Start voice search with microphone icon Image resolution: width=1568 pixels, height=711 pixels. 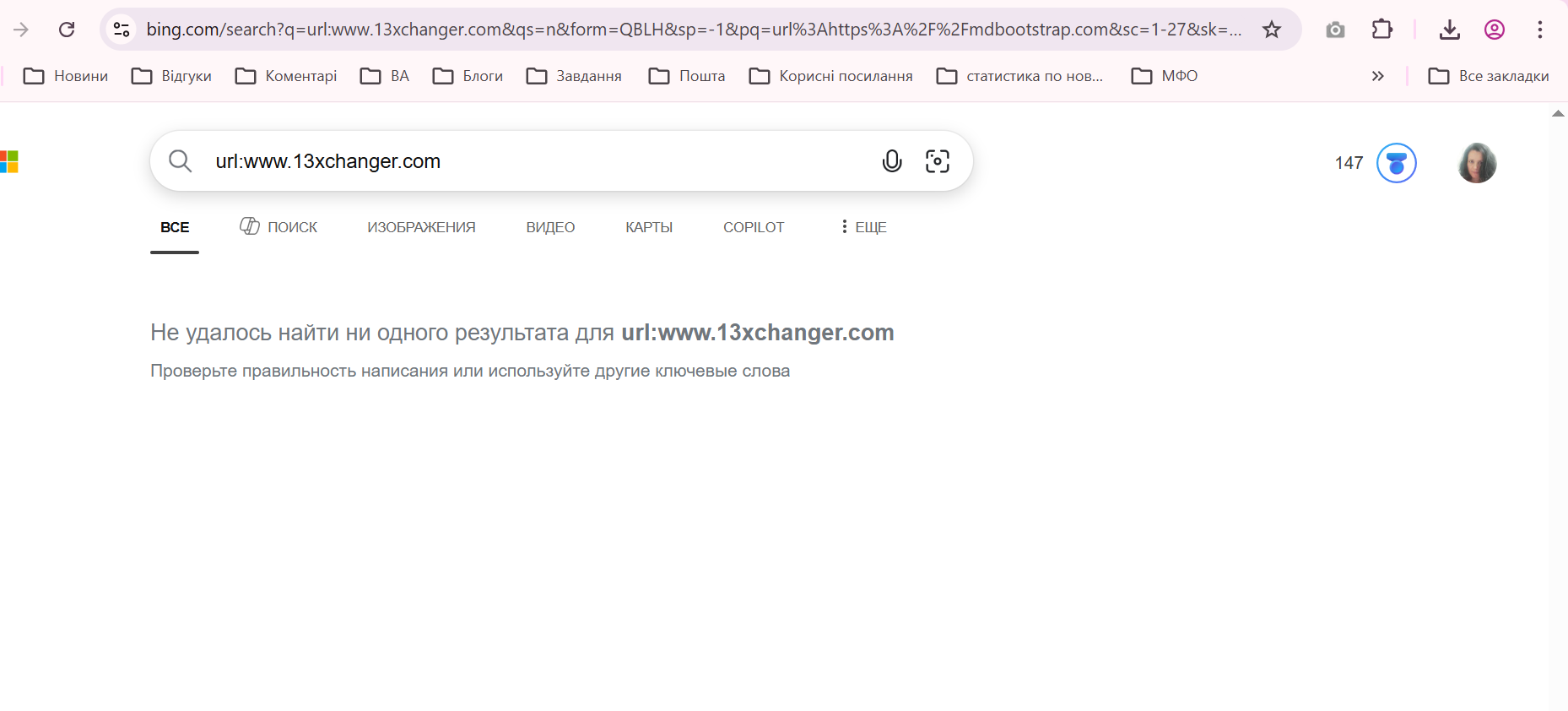pos(892,160)
